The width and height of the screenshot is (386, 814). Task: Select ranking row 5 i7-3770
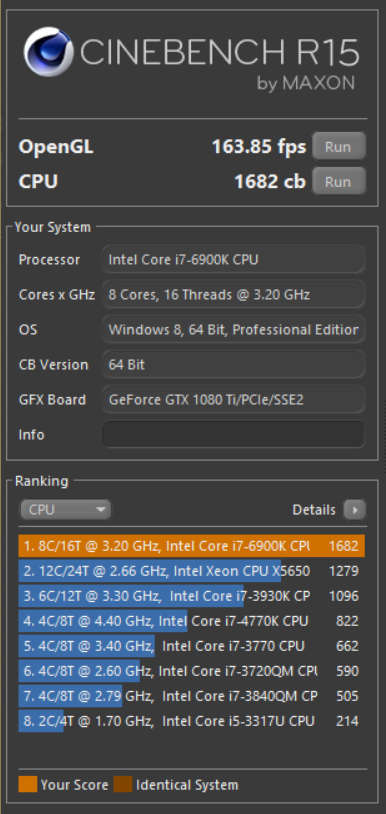tap(191, 646)
